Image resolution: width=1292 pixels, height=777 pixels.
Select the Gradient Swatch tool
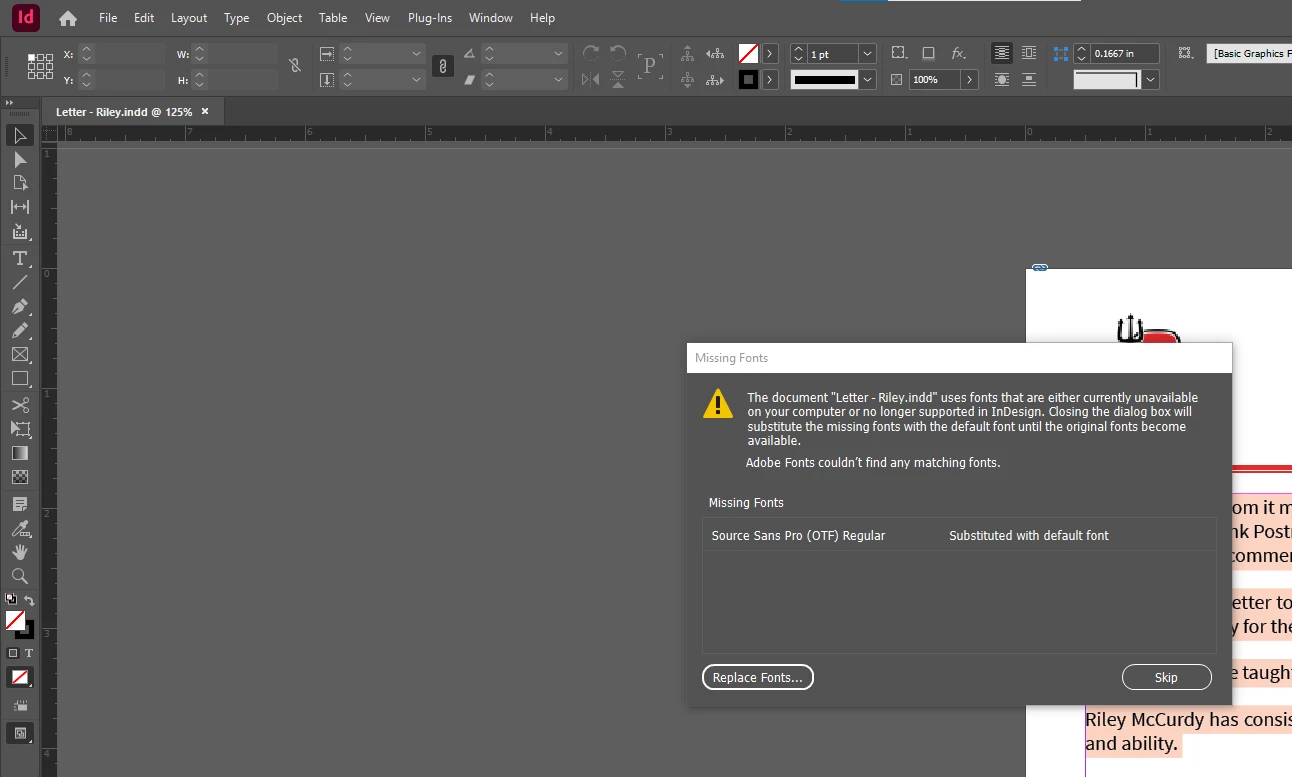[20, 453]
